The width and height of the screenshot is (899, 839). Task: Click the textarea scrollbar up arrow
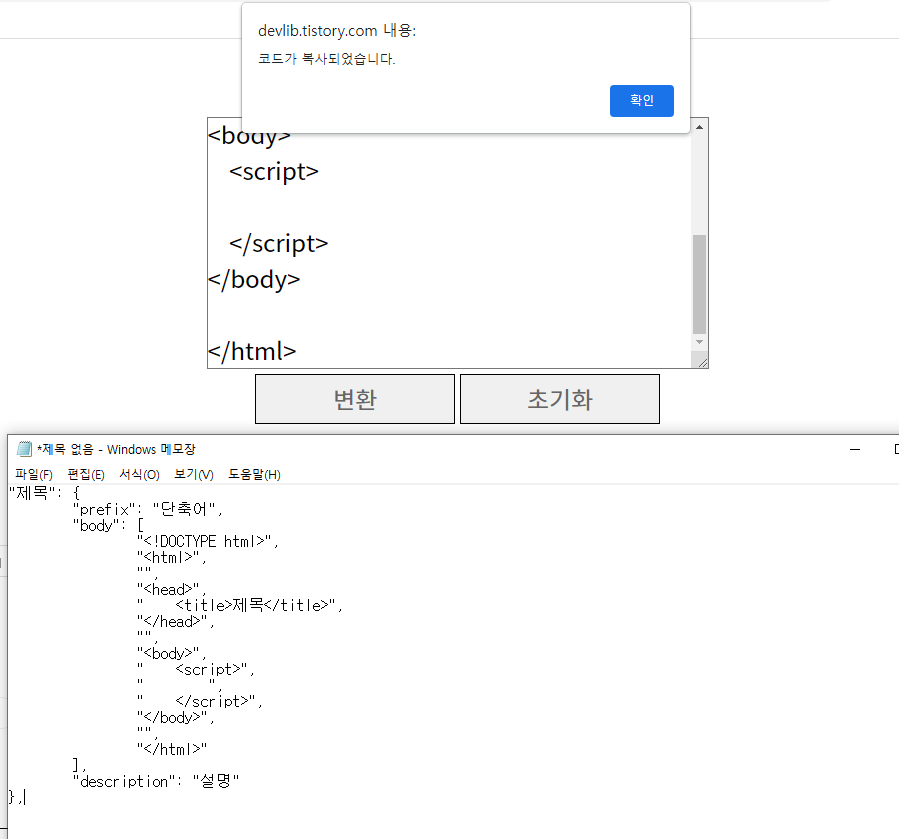pyautogui.click(x=699, y=127)
